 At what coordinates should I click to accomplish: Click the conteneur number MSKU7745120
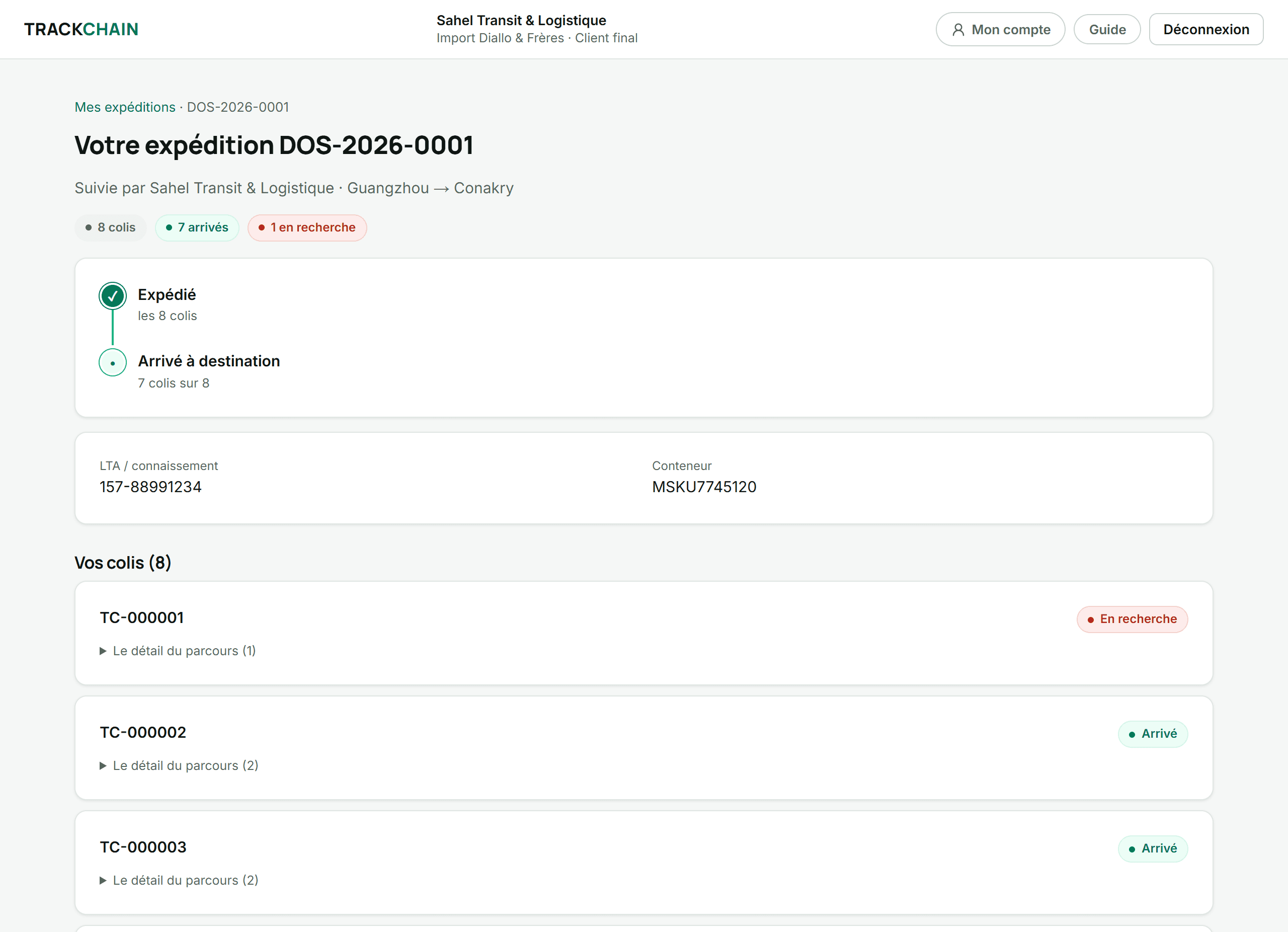click(704, 487)
